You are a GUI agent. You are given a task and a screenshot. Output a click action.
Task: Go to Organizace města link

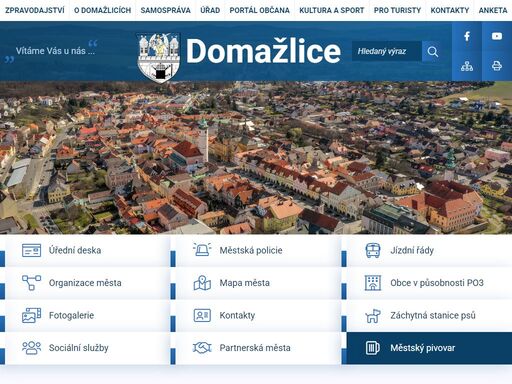point(85,283)
